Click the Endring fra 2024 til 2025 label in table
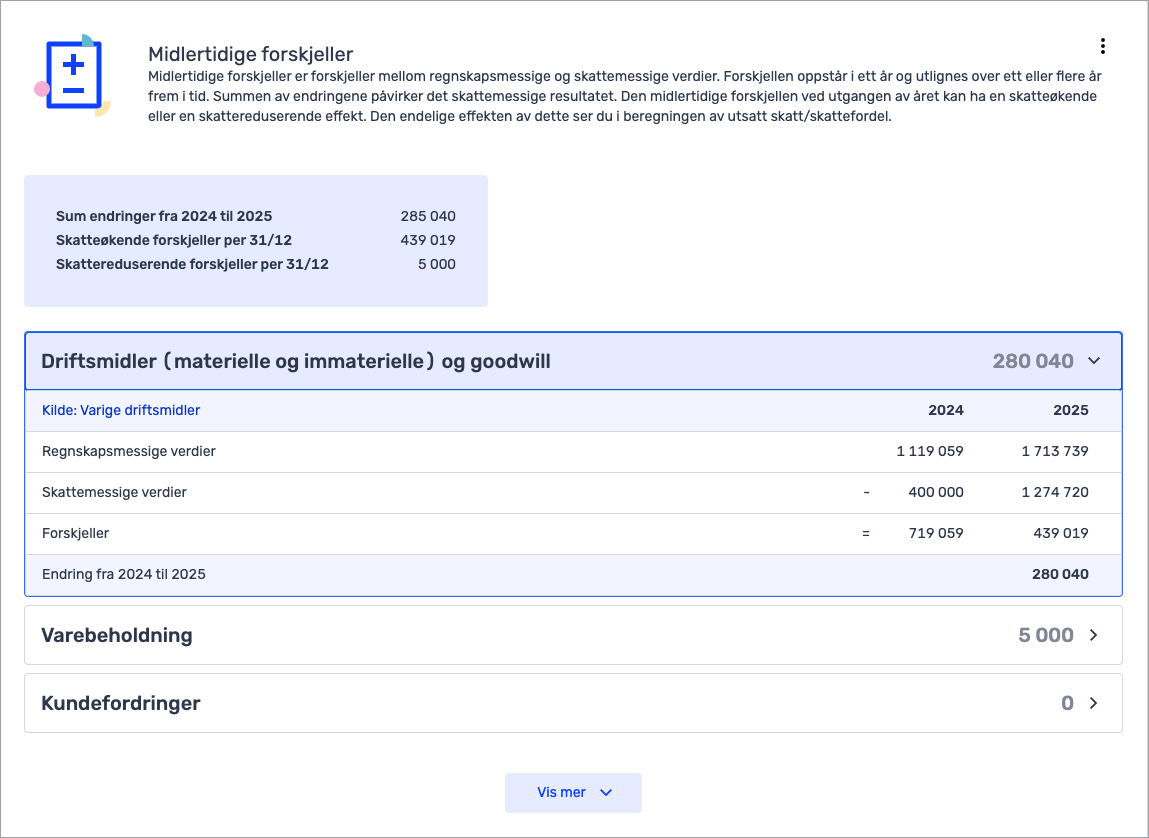This screenshot has width=1149, height=838. pos(124,574)
